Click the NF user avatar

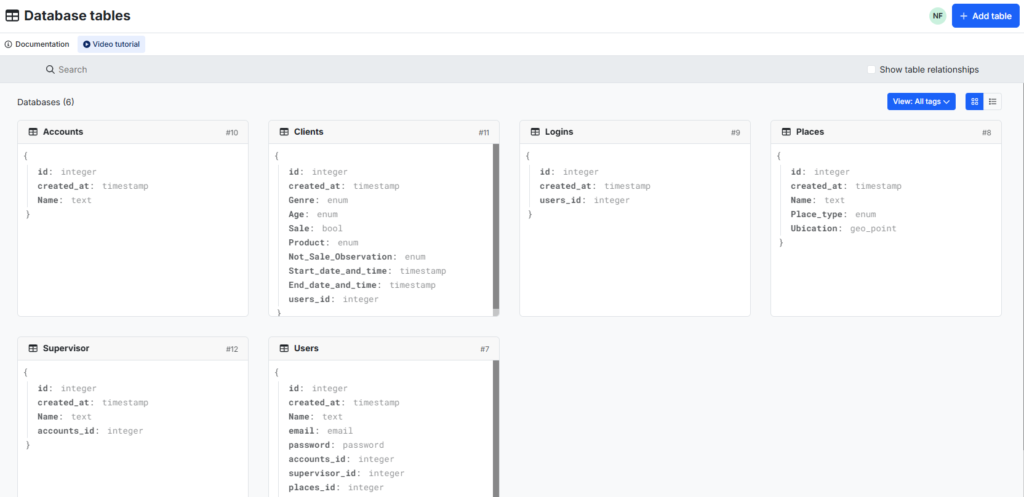tap(937, 16)
